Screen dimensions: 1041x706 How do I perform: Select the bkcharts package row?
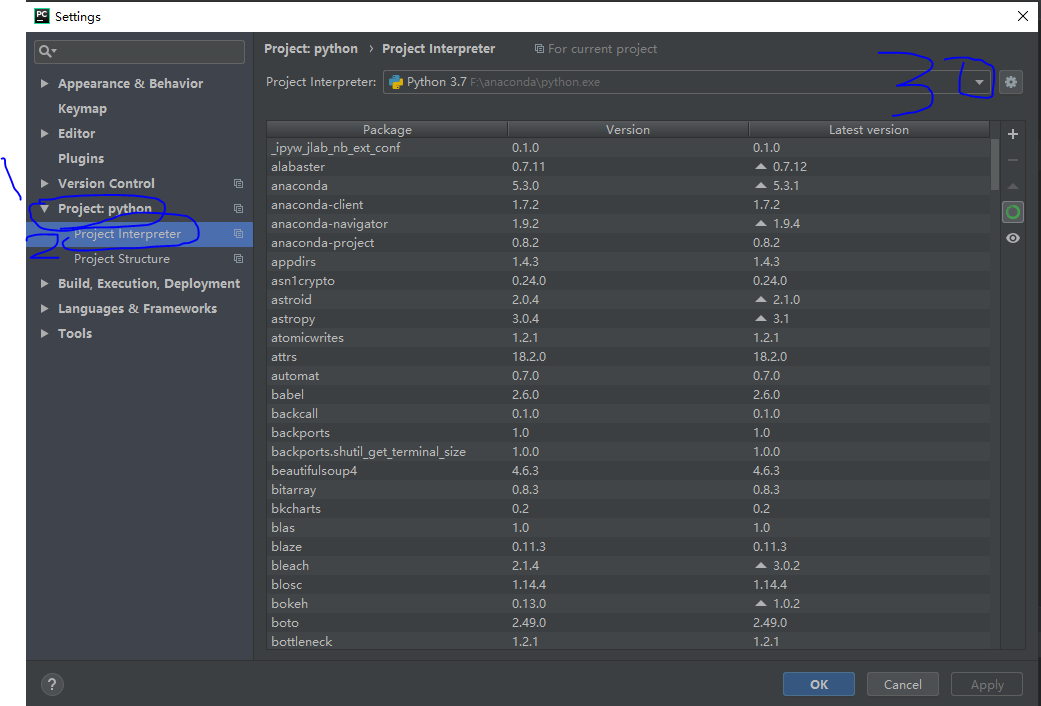pyautogui.click(x=628, y=508)
